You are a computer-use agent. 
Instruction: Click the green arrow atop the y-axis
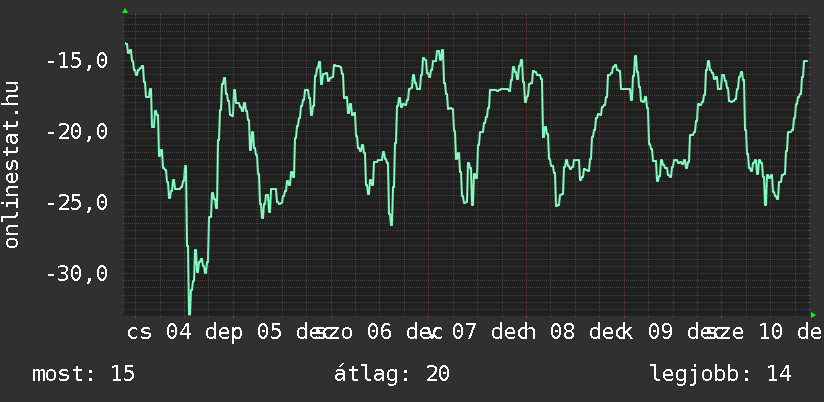[x=125, y=11]
